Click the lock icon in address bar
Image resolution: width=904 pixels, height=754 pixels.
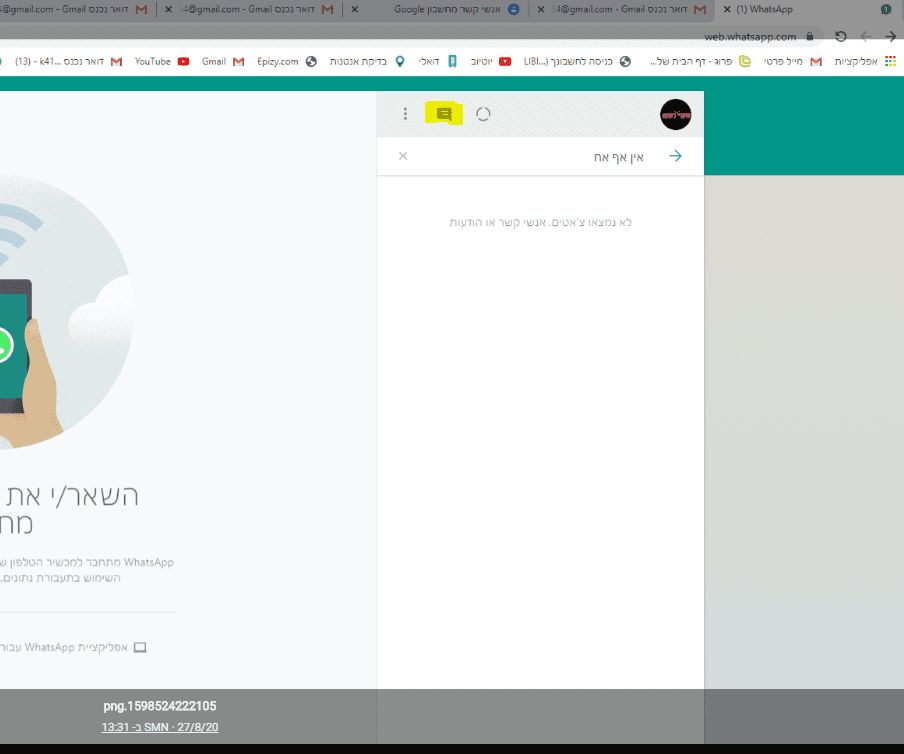tap(809, 36)
